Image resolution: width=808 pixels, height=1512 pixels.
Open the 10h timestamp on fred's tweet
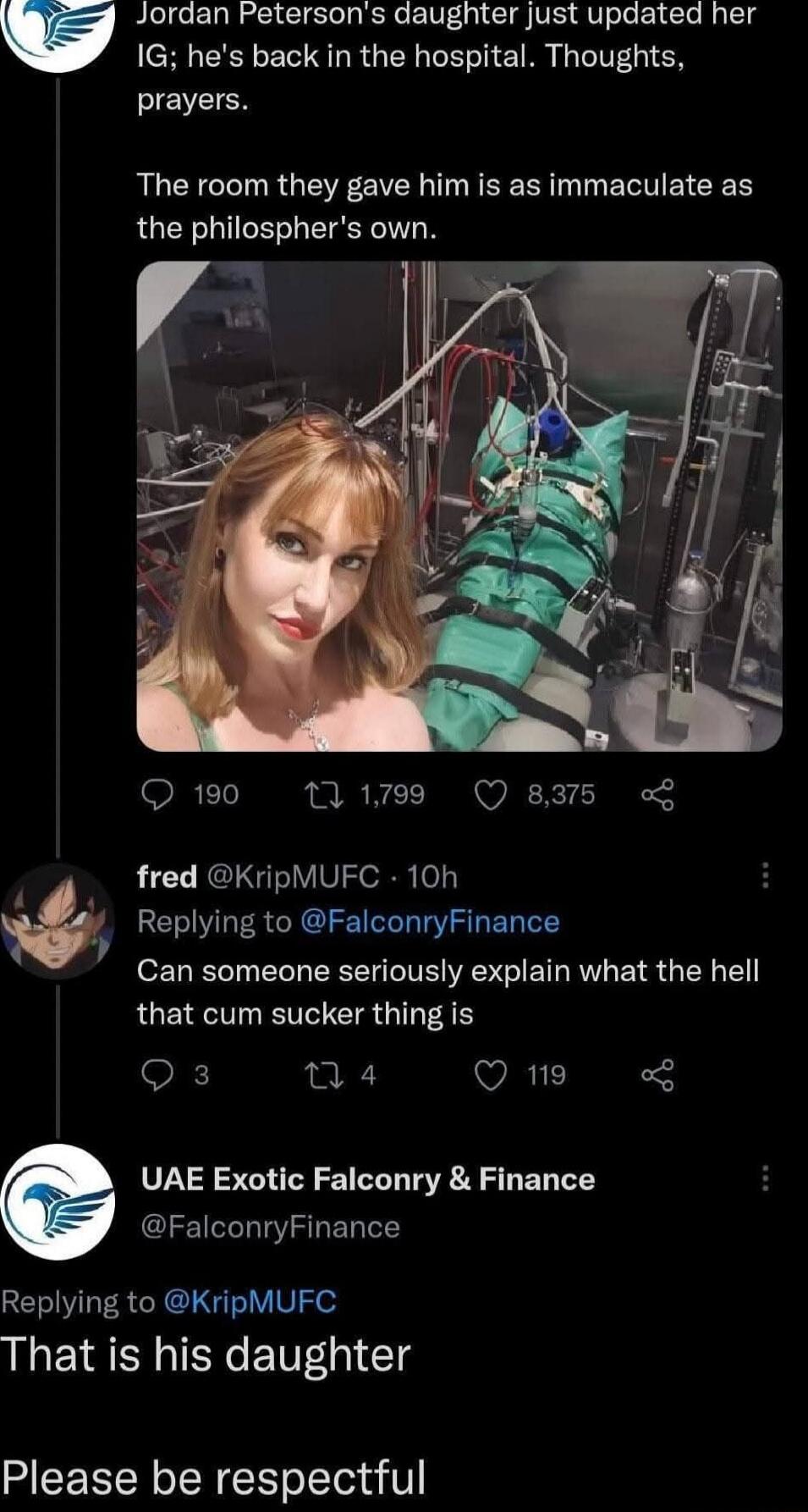point(431,877)
